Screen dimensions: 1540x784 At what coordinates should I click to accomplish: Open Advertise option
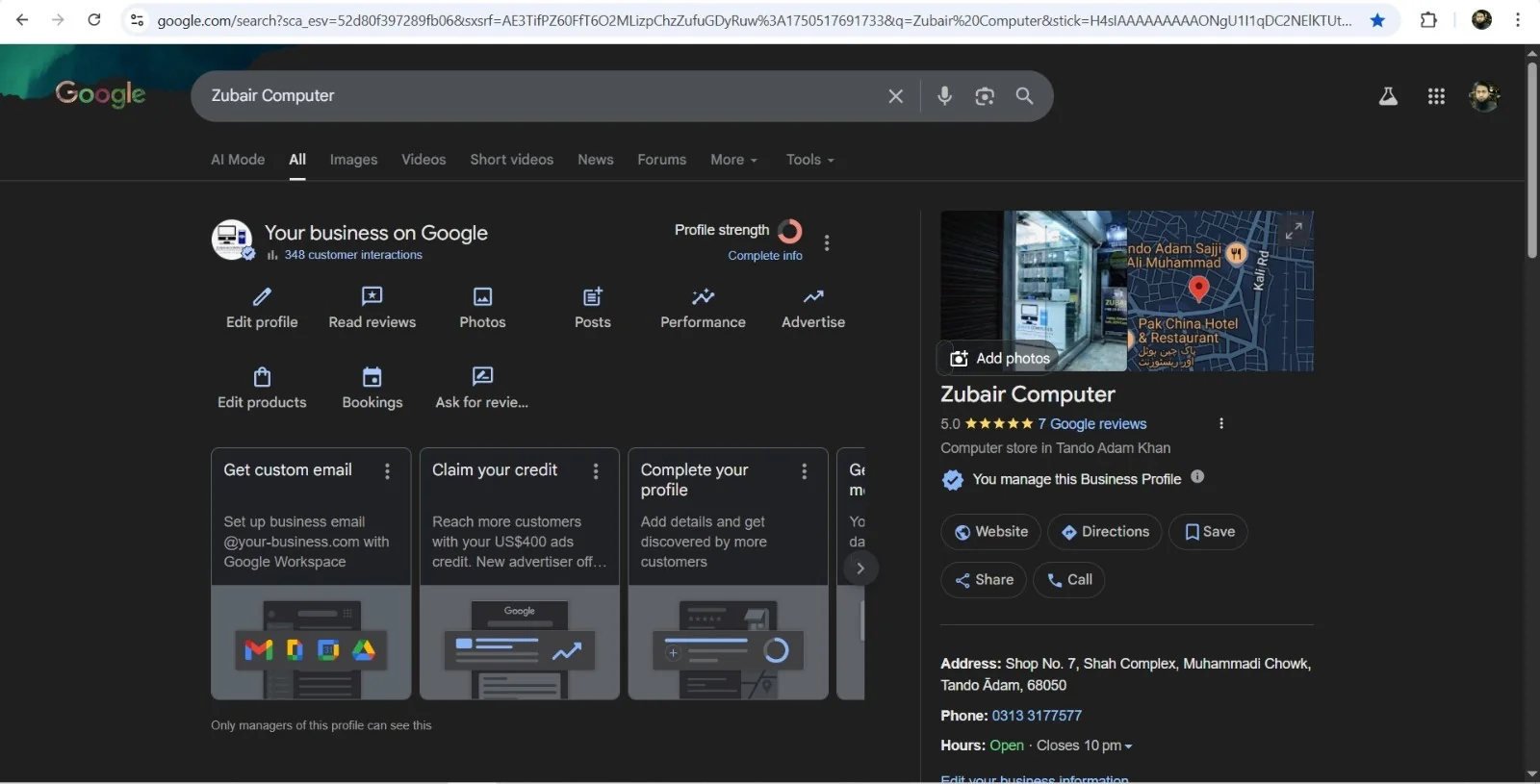[x=813, y=308]
